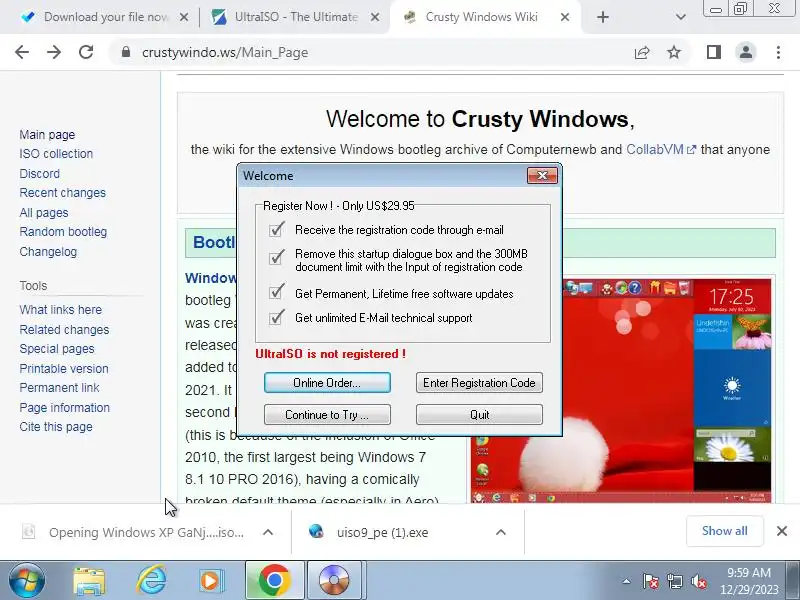
Task: Toggle the Receive registration code through e-mail checkmark
Action: pyautogui.click(x=276, y=230)
